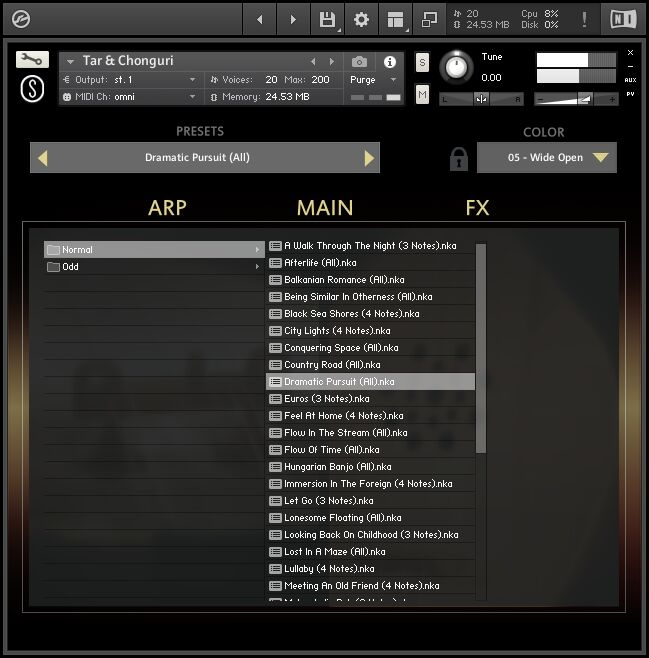Click the workspace layout icon
The width and height of the screenshot is (649, 658).
pos(395,19)
